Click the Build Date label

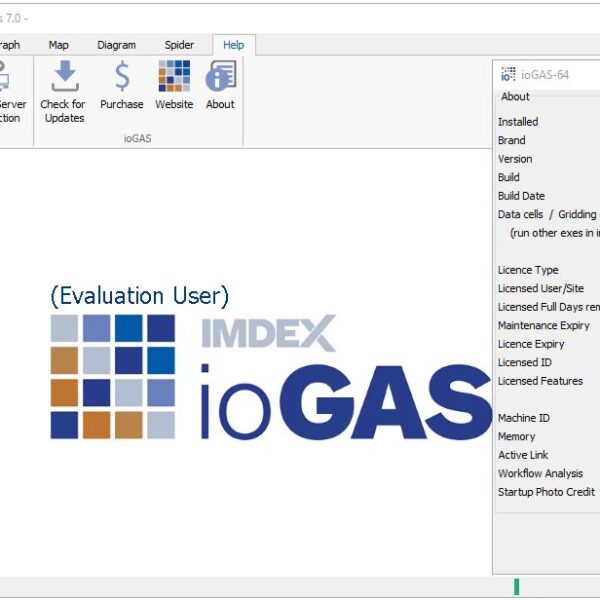pos(521,196)
